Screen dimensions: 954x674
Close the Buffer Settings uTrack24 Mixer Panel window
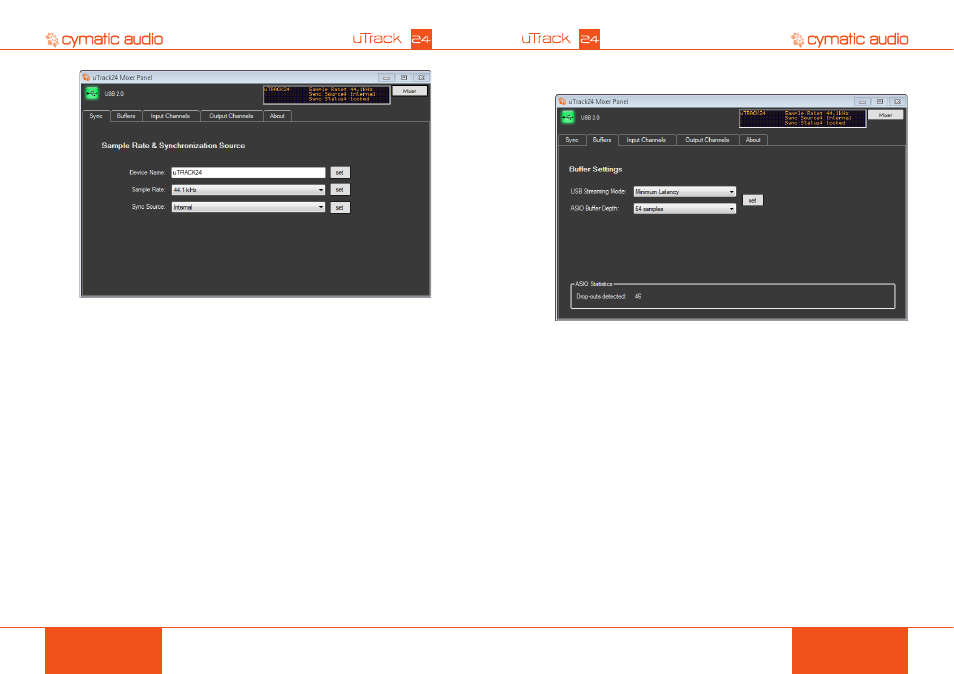897,102
